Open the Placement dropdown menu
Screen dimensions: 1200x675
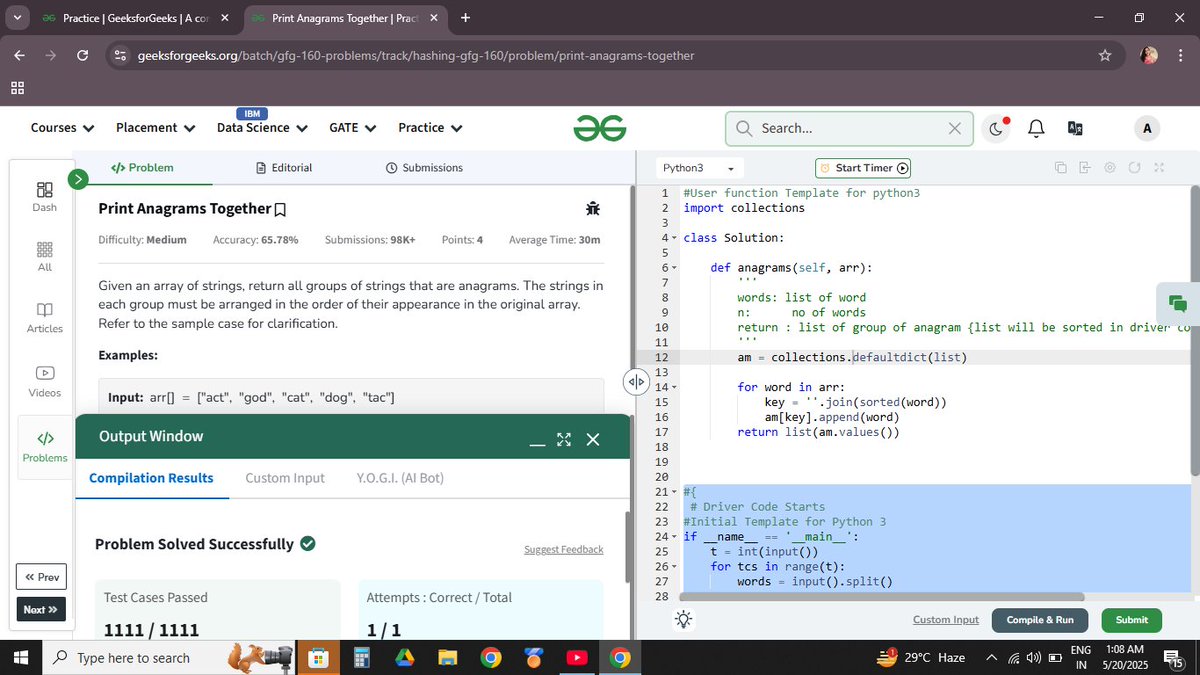tap(154, 128)
